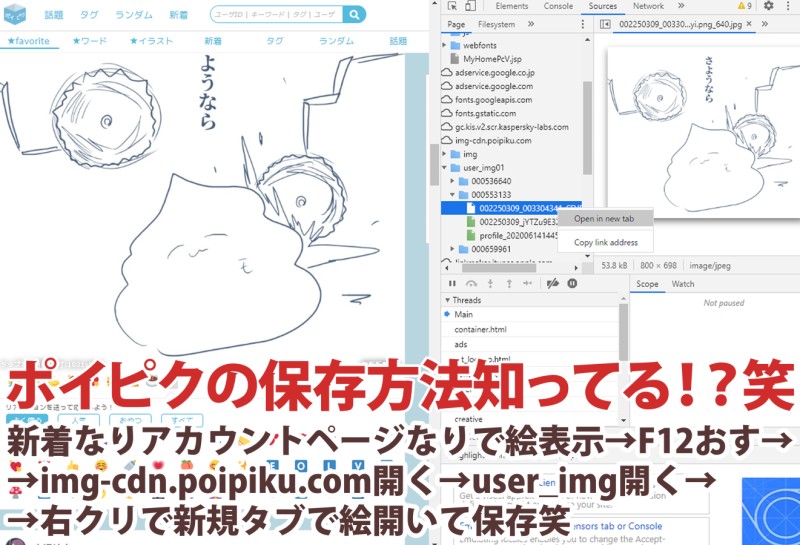Screen dimensions: 800x545
Task: Collapse the 000553133 folder
Action: click(x=453, y=194)
